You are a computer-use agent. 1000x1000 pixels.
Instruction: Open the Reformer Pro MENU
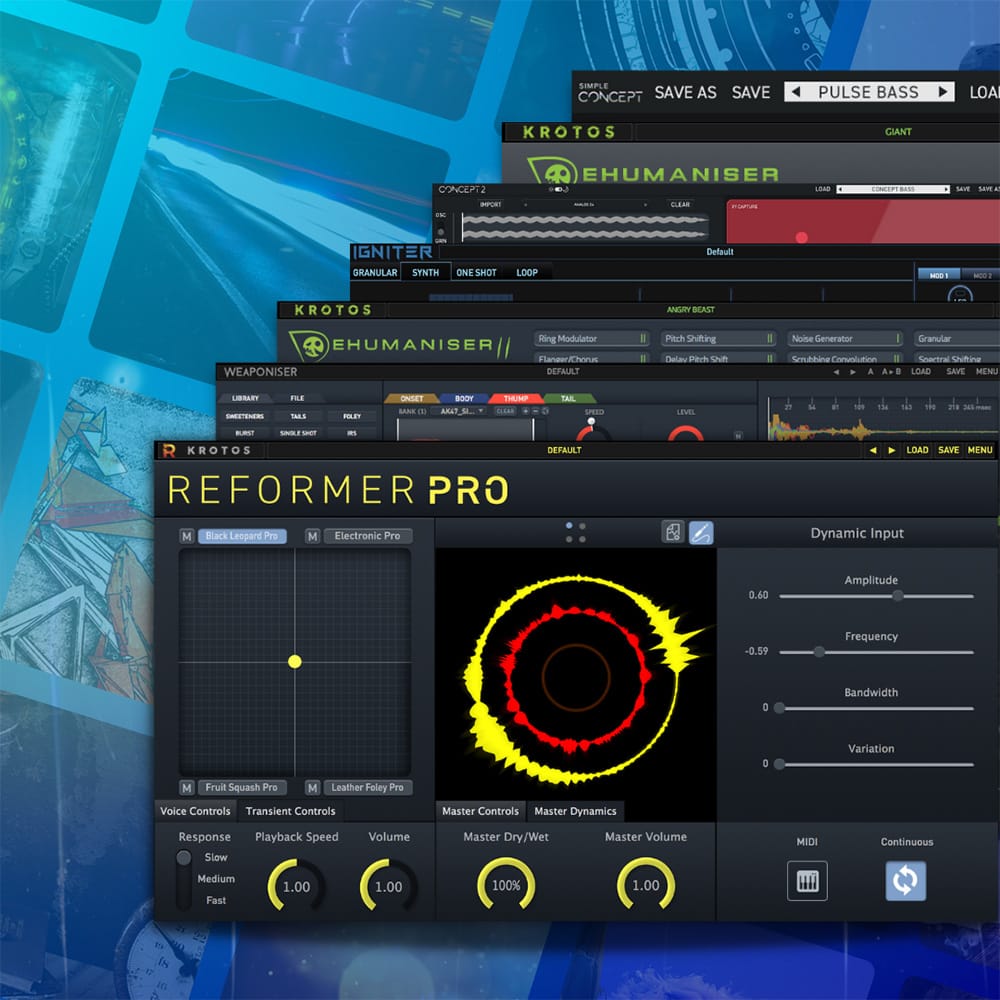(980, 450)
